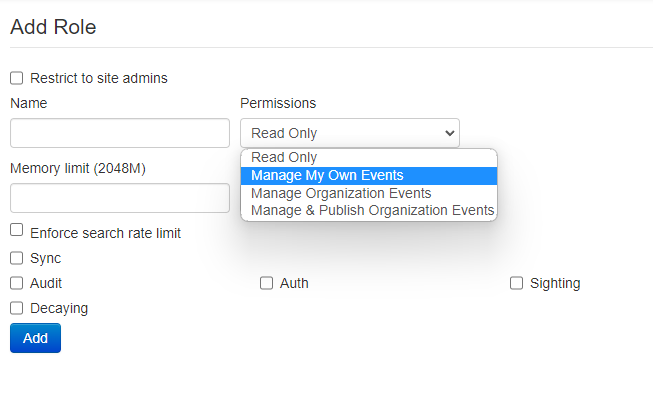Image resolution: width=653 pixels, height=401 pixels.
Task: Enable the Enforce search rate limit checkbox
Action: tap(17, 230)
